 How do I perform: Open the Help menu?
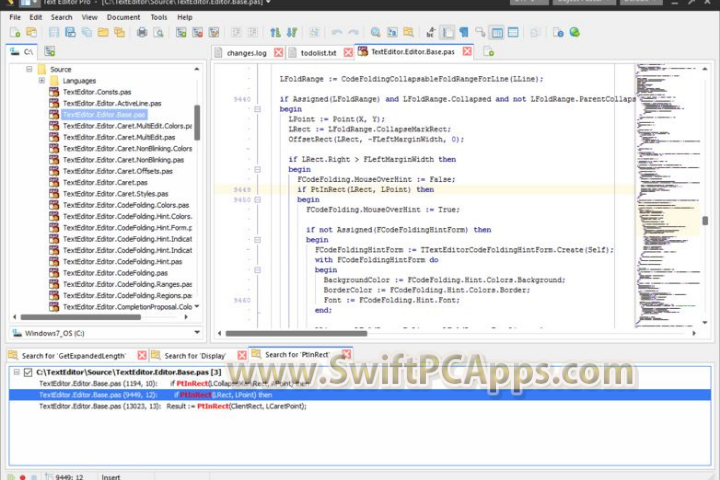click(185, 17)
